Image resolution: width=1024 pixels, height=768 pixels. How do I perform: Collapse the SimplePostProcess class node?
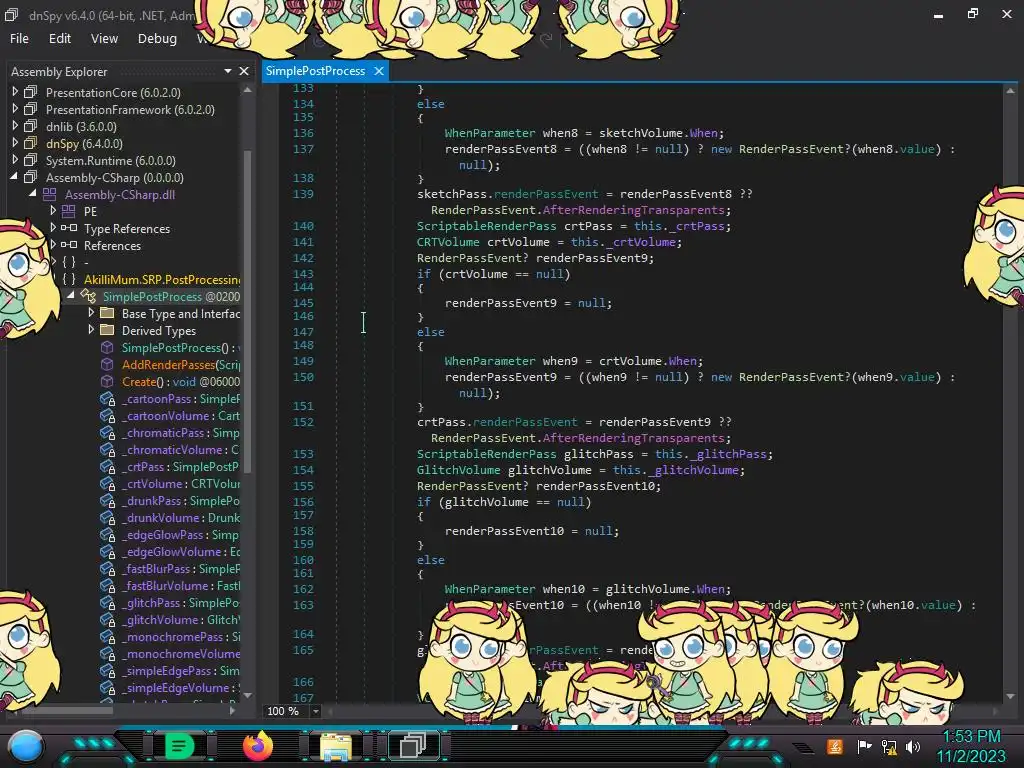coord(71,296)
